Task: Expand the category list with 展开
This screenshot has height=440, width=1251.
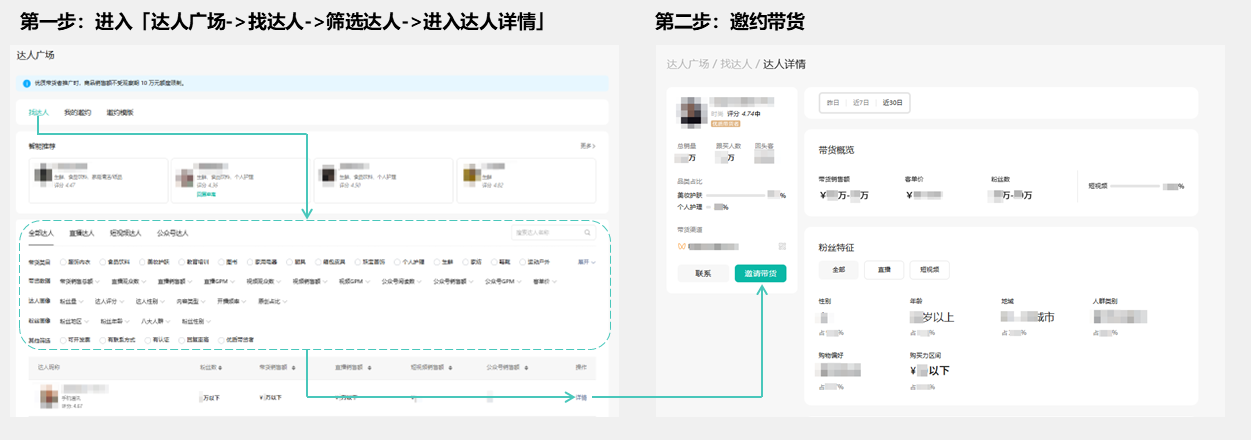Action: tap(587, 262)
